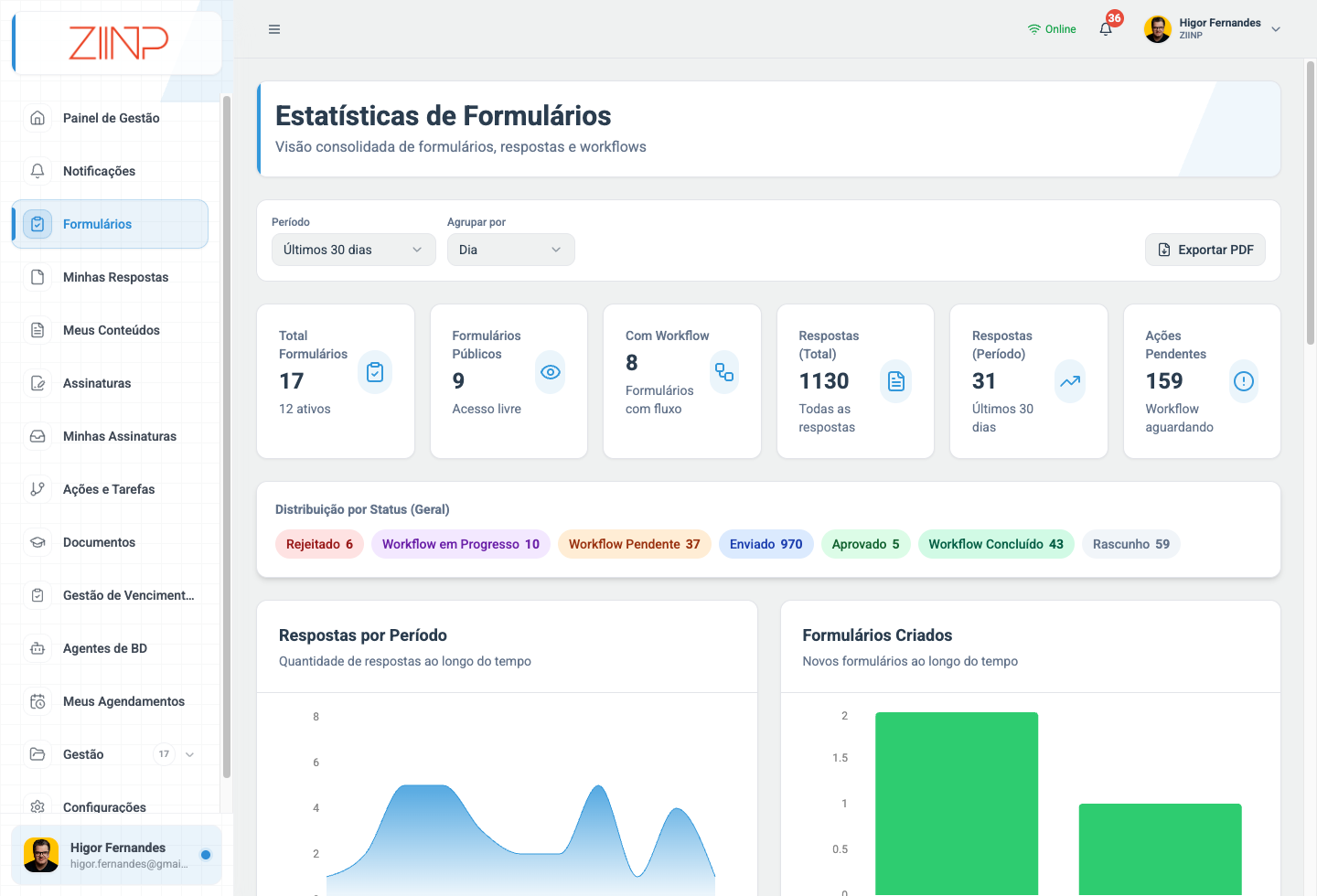Click the Minhas Respostas document icon
Viewport: 1317px width, 896px height.
coord(37,277)
